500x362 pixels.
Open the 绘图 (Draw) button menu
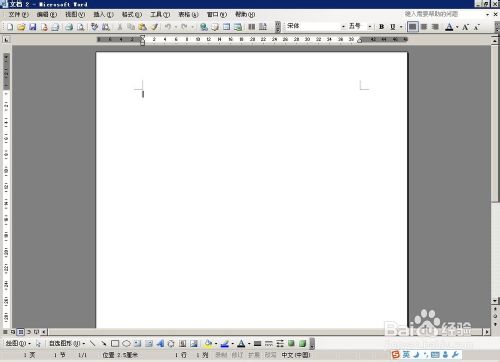click(x=18, y=343)
